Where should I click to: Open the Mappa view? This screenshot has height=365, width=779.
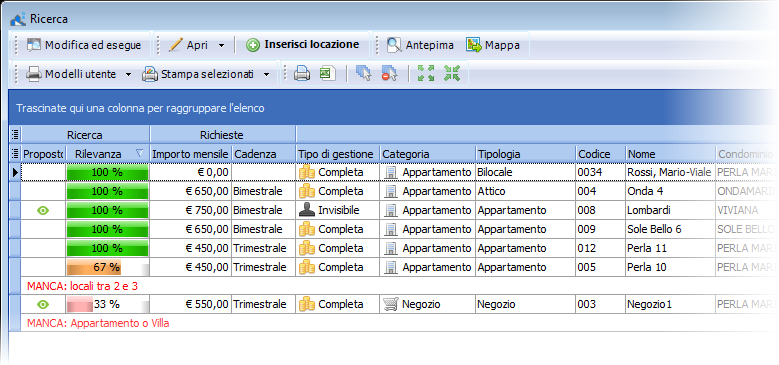pyautogui.click(x=493, y=45)
